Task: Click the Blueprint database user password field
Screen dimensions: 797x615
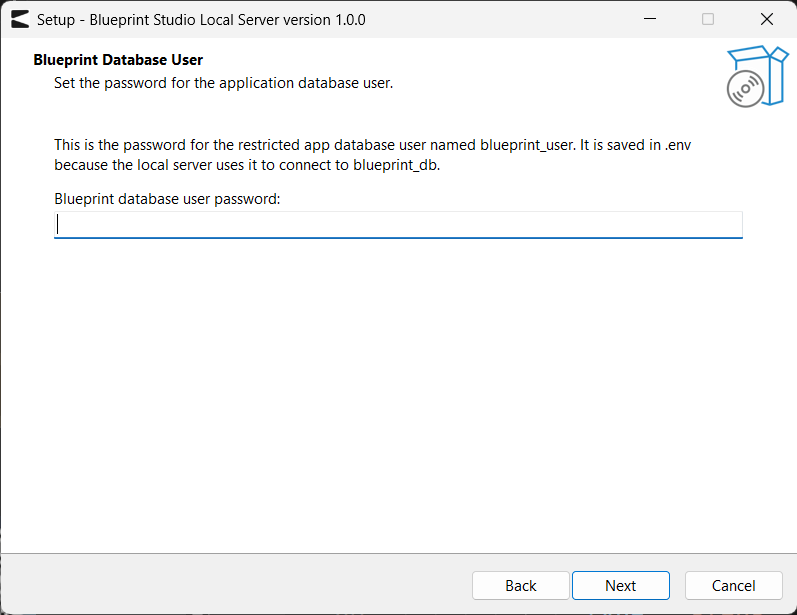Action: point(398,225)
